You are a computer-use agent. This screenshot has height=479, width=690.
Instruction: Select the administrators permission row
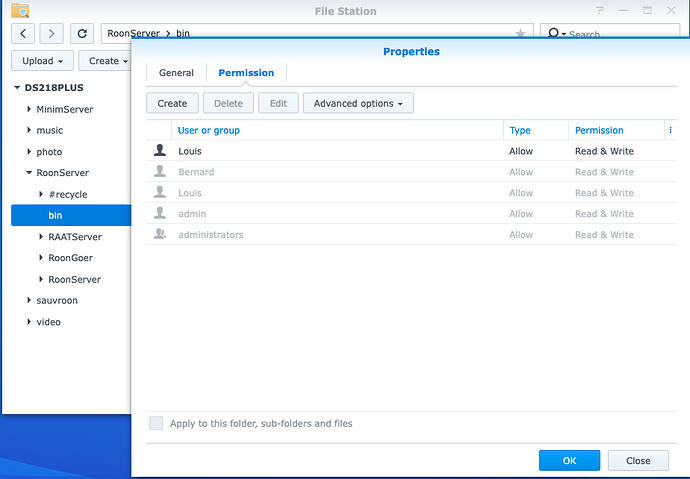pos(411,234)
